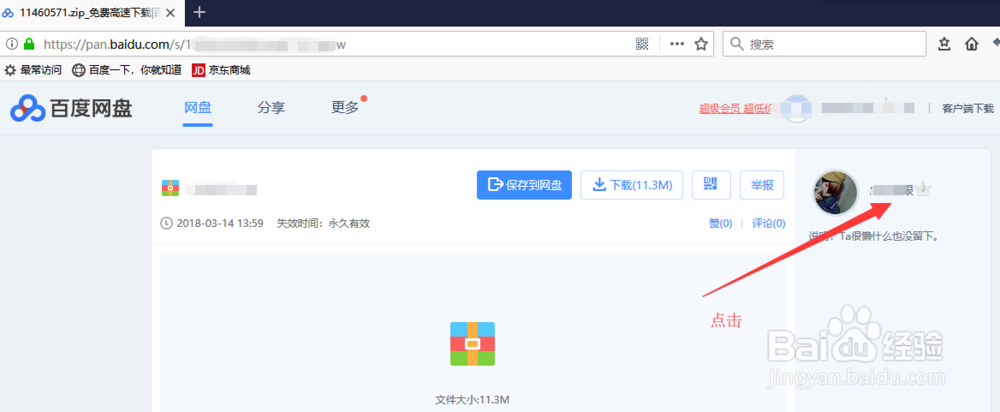Close the 11460571.zip browser tab

coord(170,12)
